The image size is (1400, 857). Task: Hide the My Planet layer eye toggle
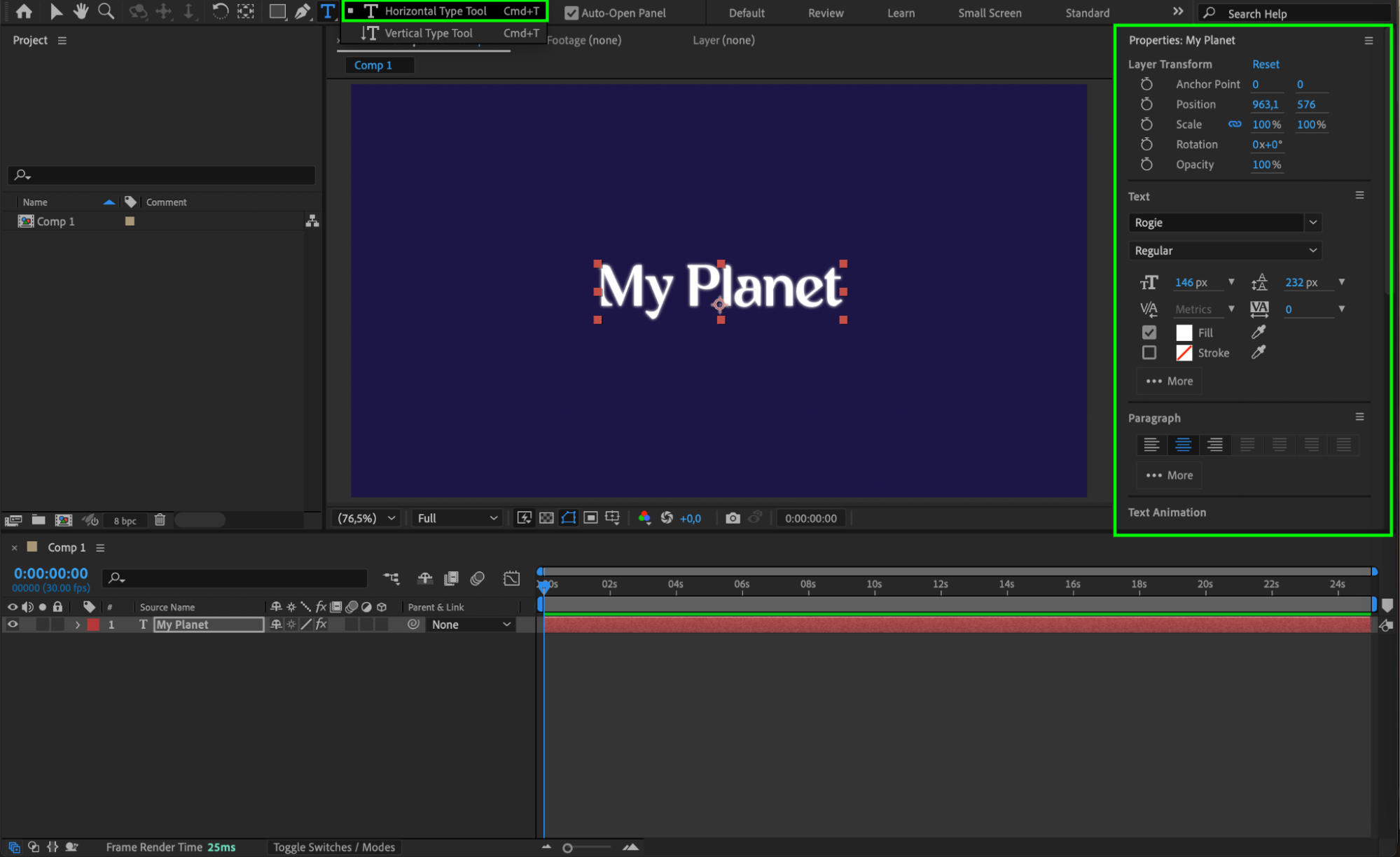tap(13, 625)
